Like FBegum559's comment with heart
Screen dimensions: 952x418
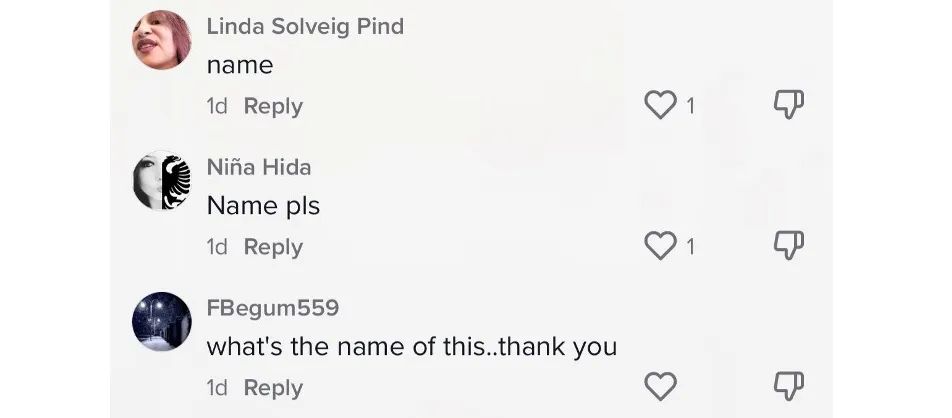coord(660,387)
